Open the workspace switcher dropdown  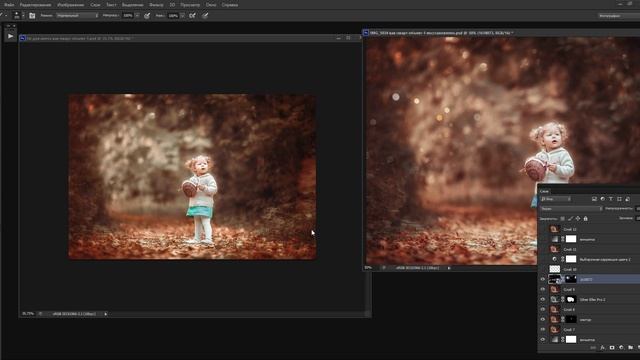(619, 16)
